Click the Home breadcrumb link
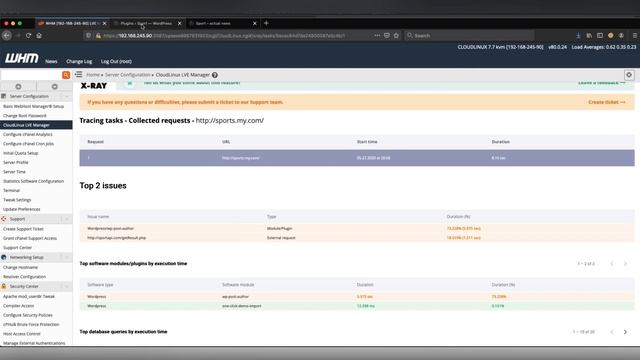Image resolution: width=640 pixels, height=360 pixels. [93, 75]
